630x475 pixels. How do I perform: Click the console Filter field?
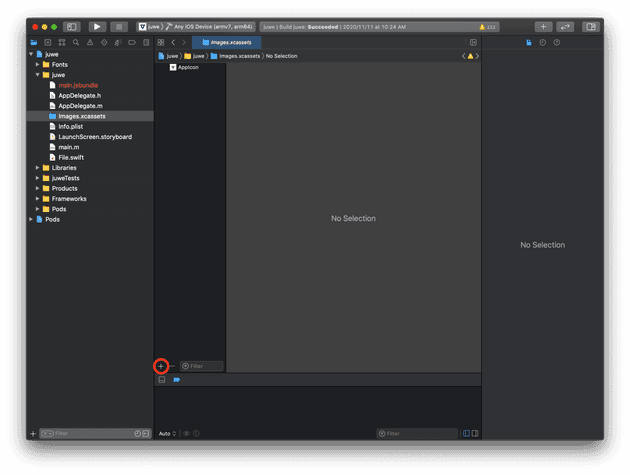[x=417, y=434]
